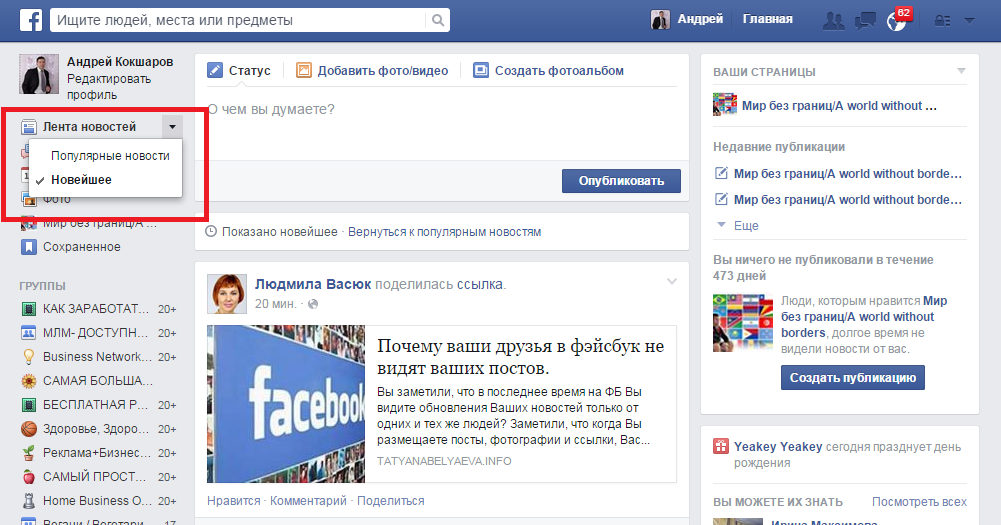The height and width of the screenshot is (525, 1001).
Task: Click Создать публикацию button
Action: (x=853, y=377)
